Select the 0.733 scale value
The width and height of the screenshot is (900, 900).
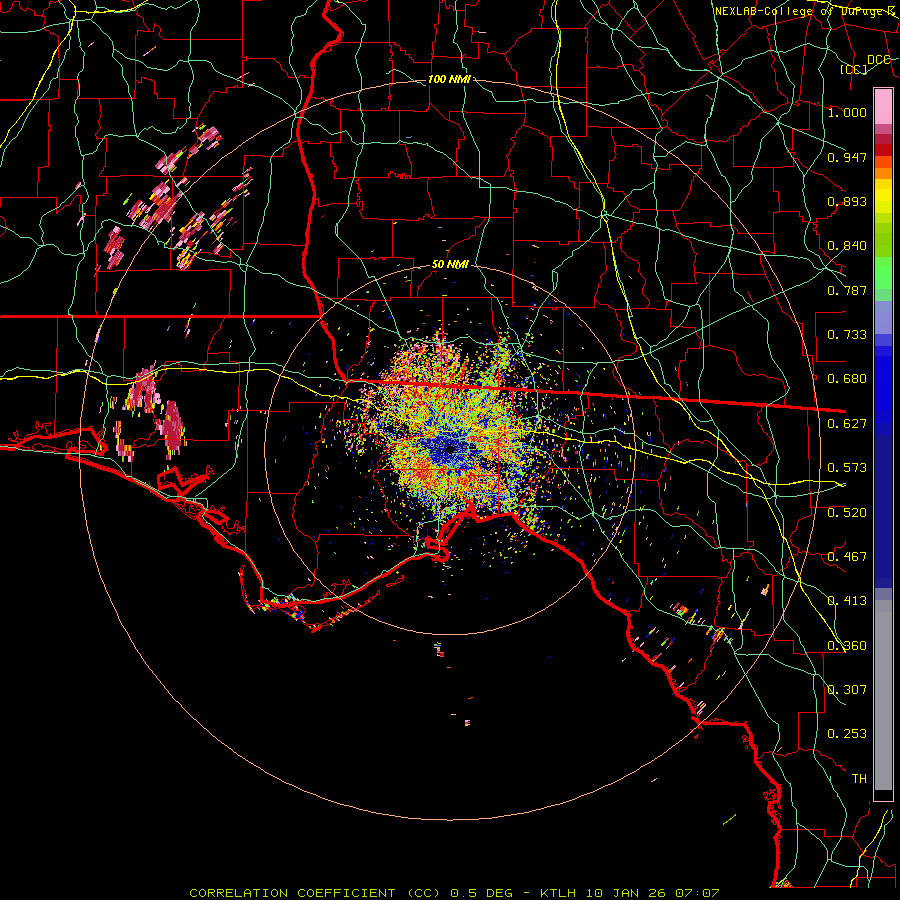[847, 335]
